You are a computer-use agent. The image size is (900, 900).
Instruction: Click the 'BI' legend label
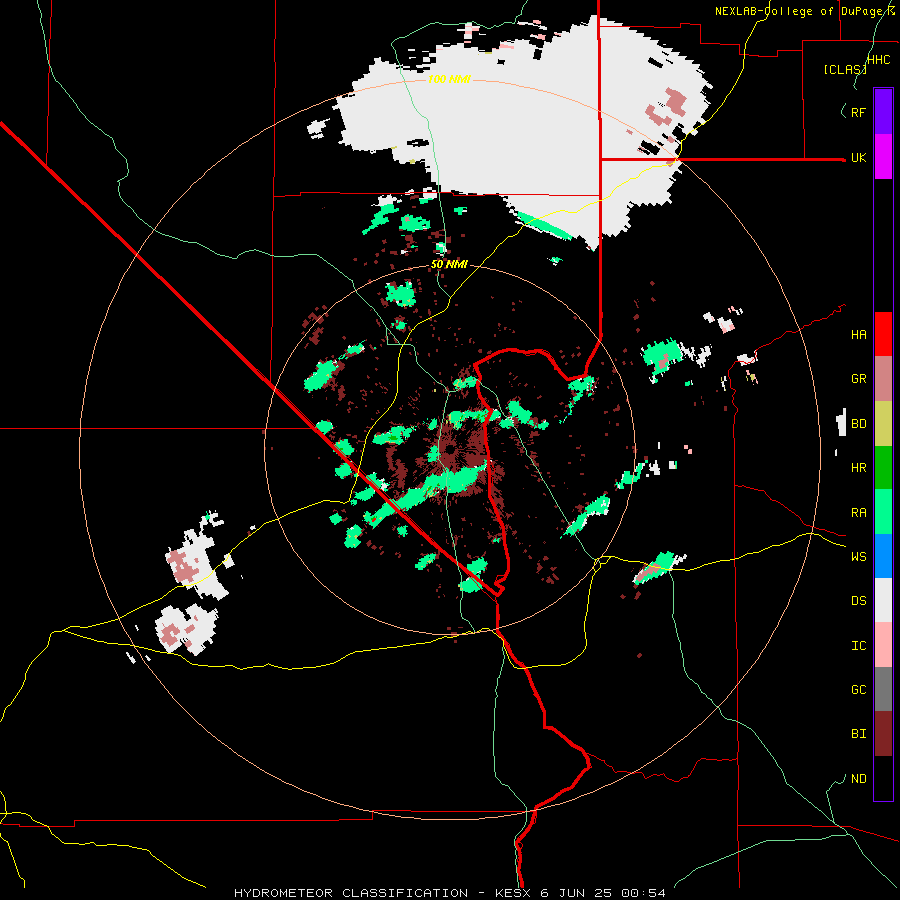click(858, 734)
